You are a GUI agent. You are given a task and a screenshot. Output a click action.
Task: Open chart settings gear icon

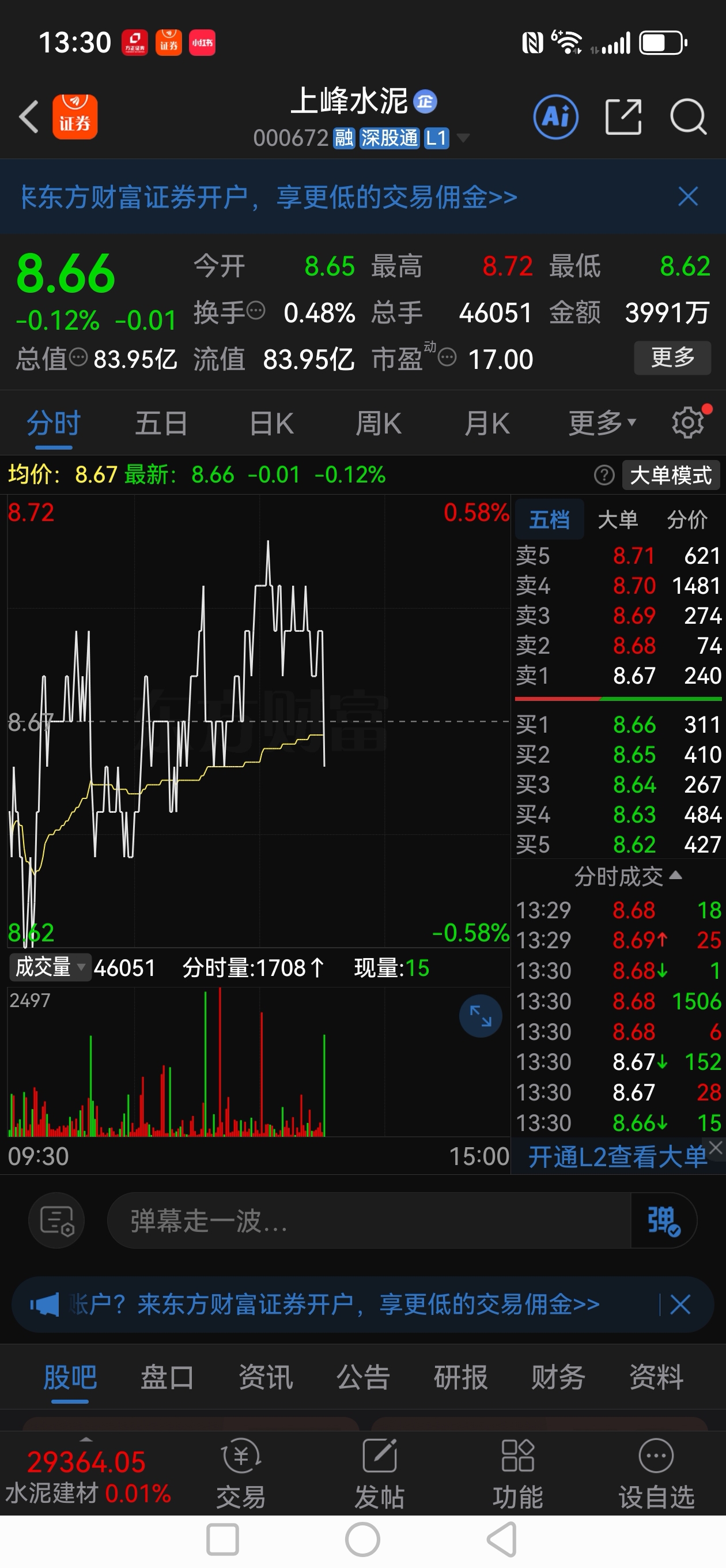tap(689, 423)
